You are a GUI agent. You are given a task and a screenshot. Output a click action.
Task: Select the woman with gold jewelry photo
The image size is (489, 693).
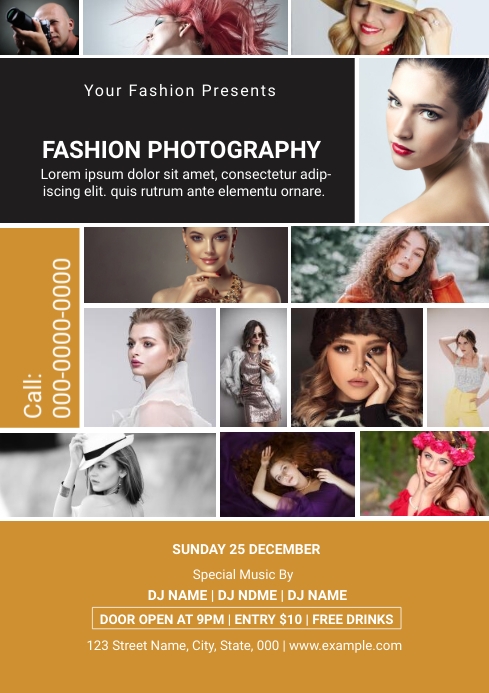(x=186, y=265)
